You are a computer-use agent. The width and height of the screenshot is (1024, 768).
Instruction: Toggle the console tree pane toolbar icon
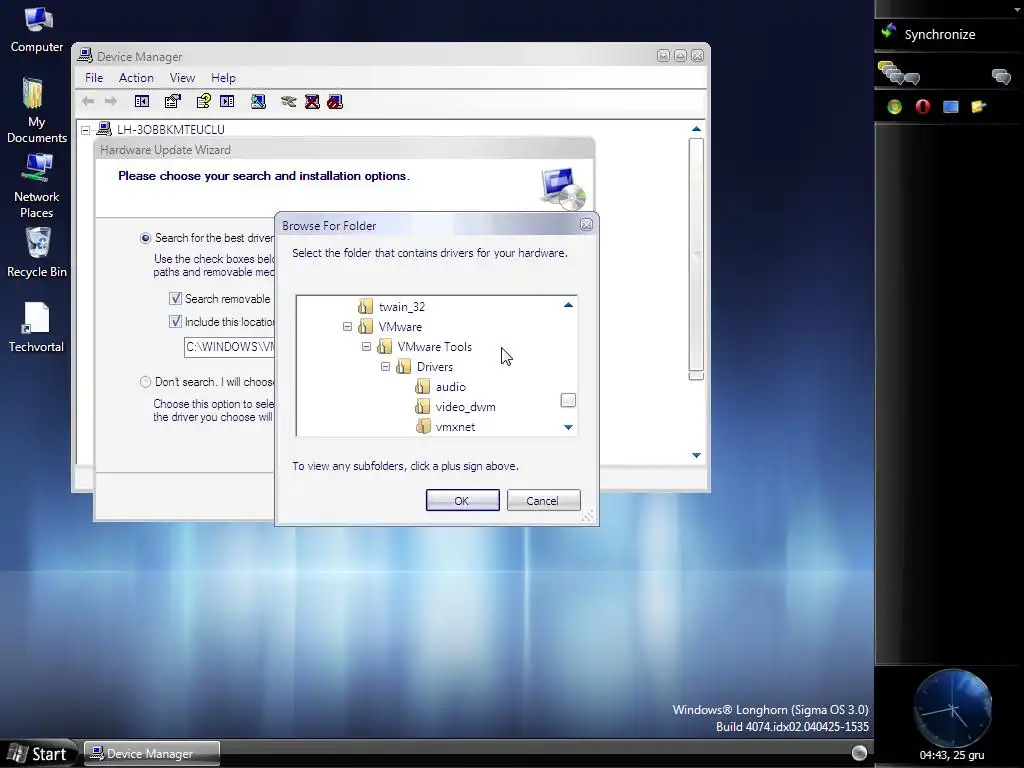142,101
